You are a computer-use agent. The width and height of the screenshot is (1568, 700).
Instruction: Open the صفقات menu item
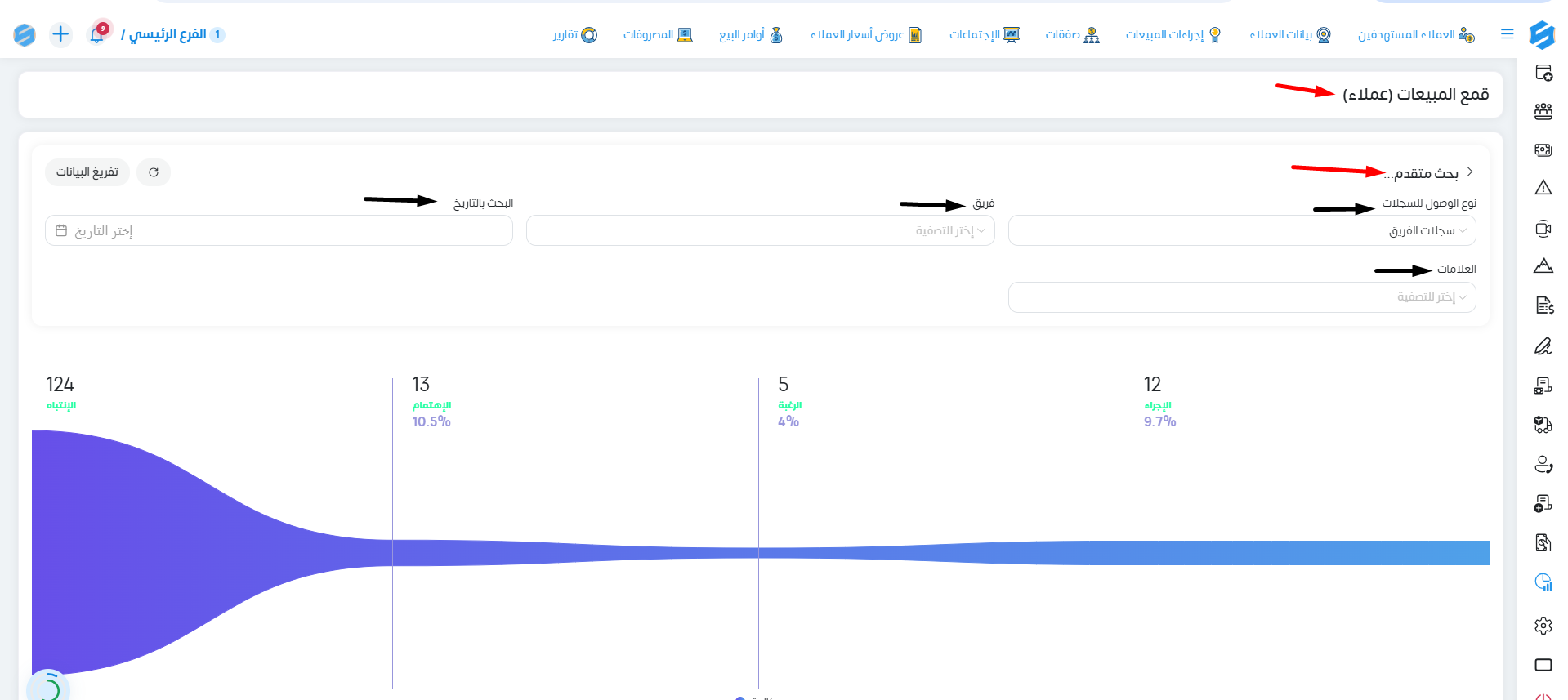[x=1072, y=35]
